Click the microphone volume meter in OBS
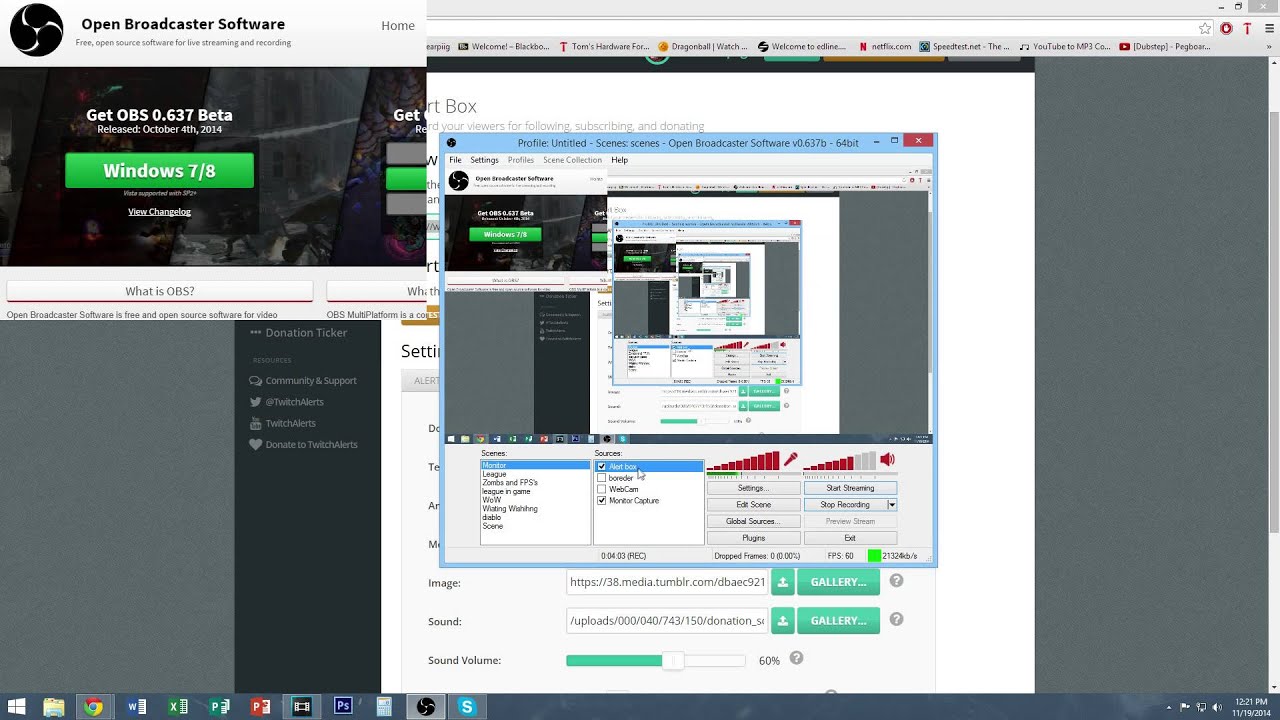The image size is (1280, 720). point(743,461)
